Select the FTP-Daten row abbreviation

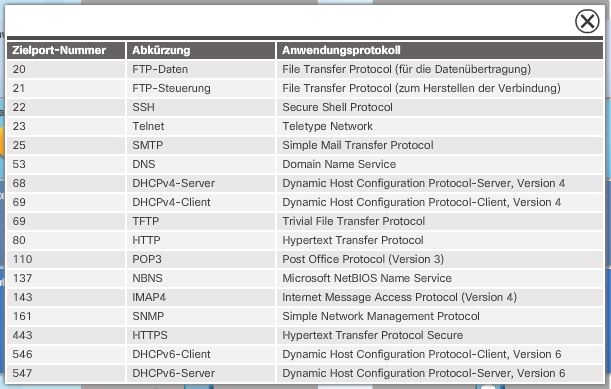click(x=201, y=69)
